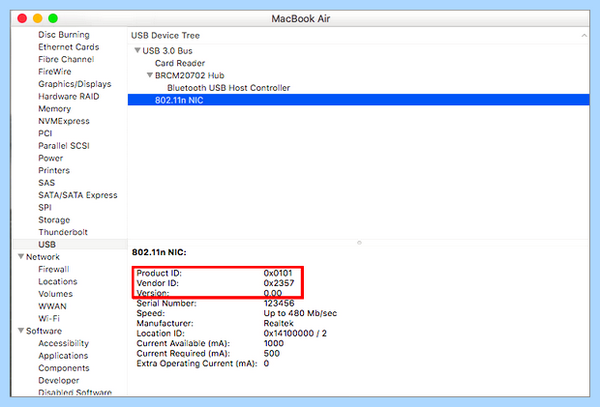
Task: Select Card Reader in device tree
Action: [180, 63]
